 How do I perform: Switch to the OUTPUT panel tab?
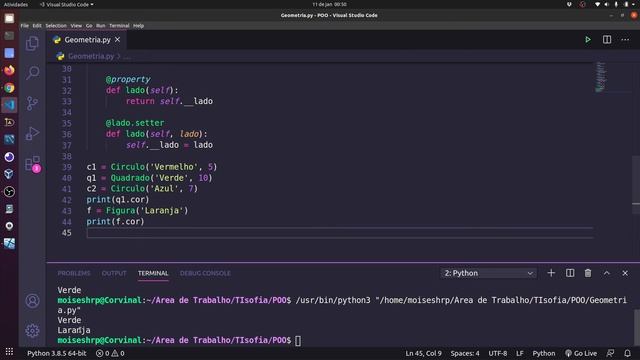(x=114, y=273)
